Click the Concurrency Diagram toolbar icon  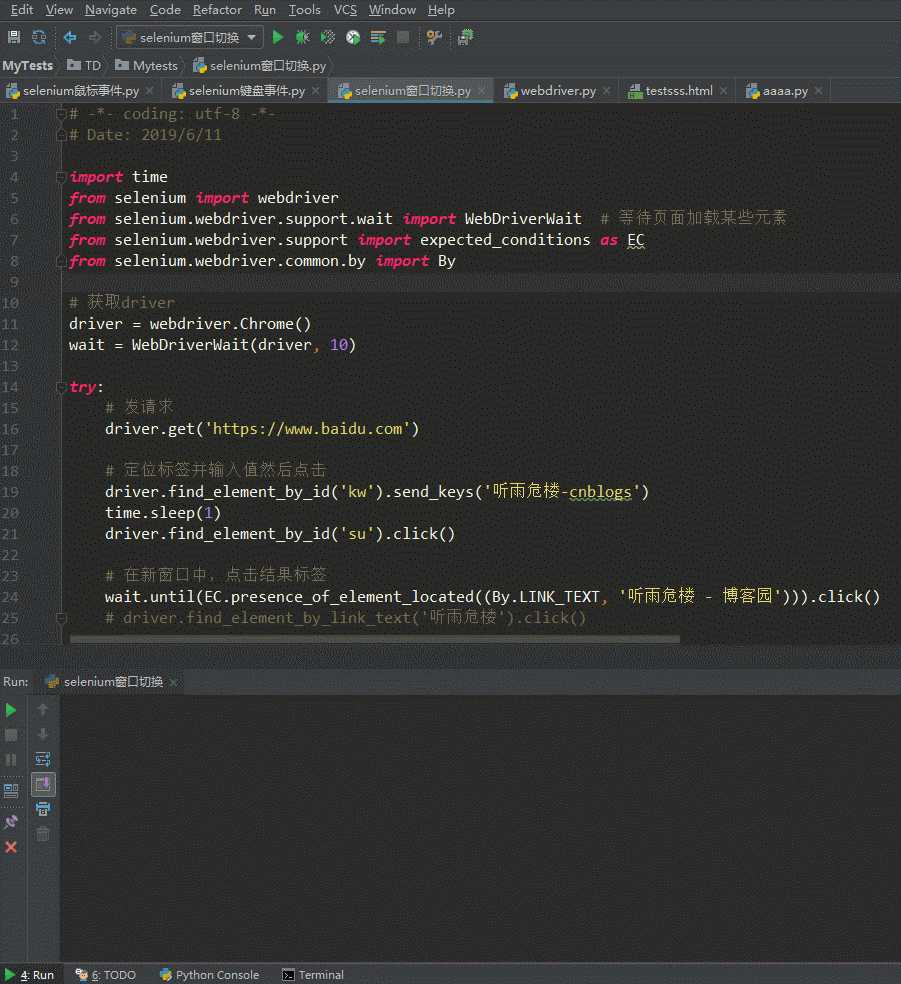(x=378, y=37)
